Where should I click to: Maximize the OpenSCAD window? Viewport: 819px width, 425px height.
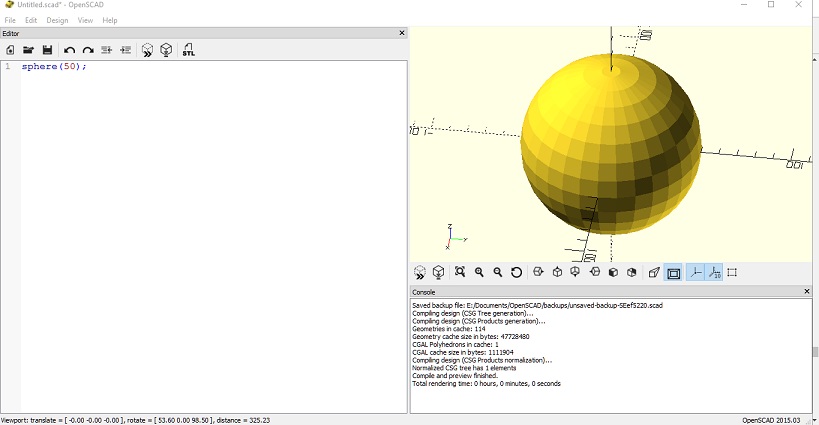771,5
